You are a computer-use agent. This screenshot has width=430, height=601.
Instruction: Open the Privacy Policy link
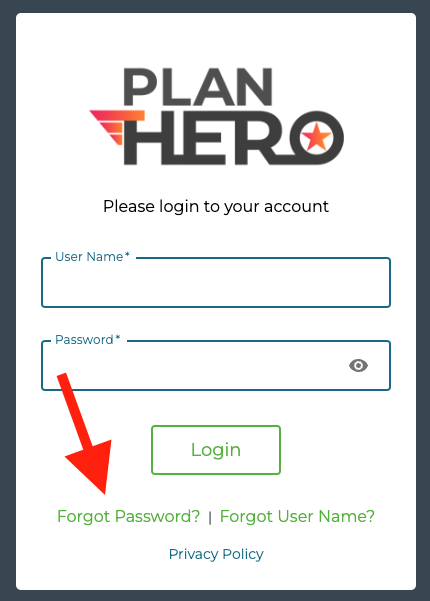[x=216, y=554]
